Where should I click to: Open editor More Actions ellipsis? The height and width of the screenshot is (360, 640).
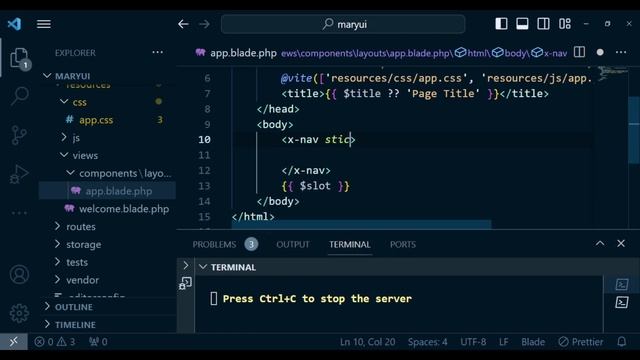tap(621, 52)
